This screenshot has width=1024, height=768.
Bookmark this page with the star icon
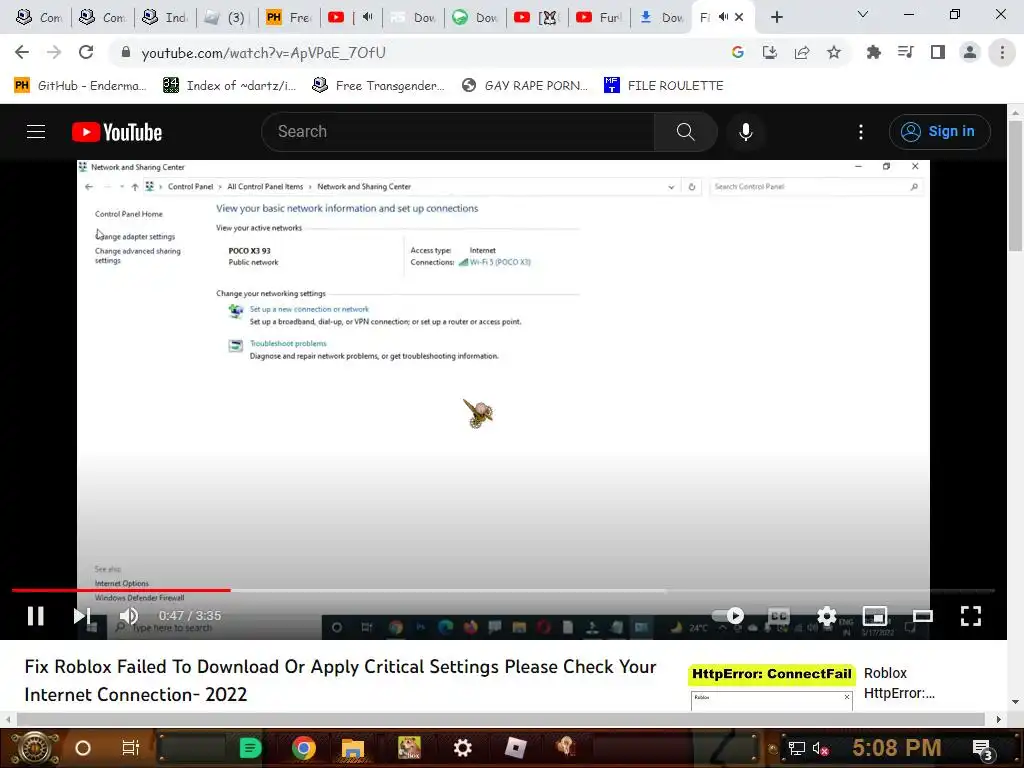click(834, 52)
